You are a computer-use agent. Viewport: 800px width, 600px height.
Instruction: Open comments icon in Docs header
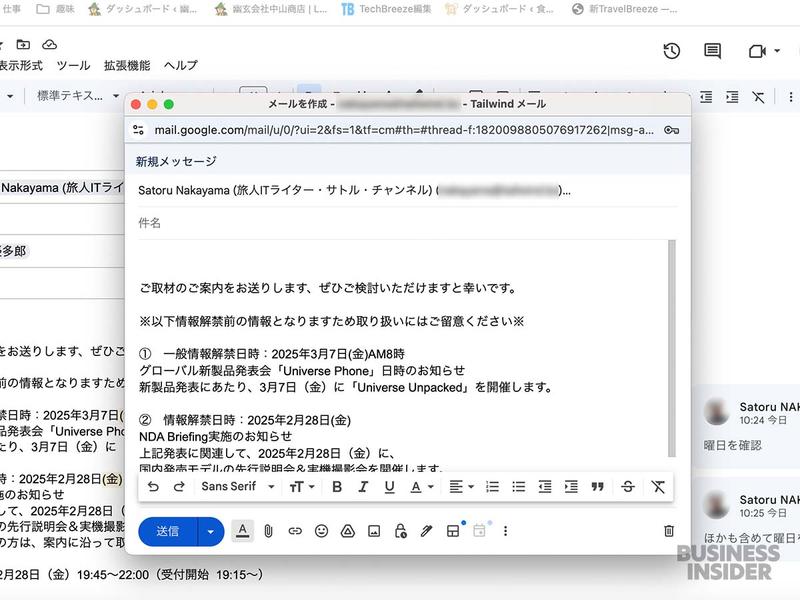tap(712, 51)
